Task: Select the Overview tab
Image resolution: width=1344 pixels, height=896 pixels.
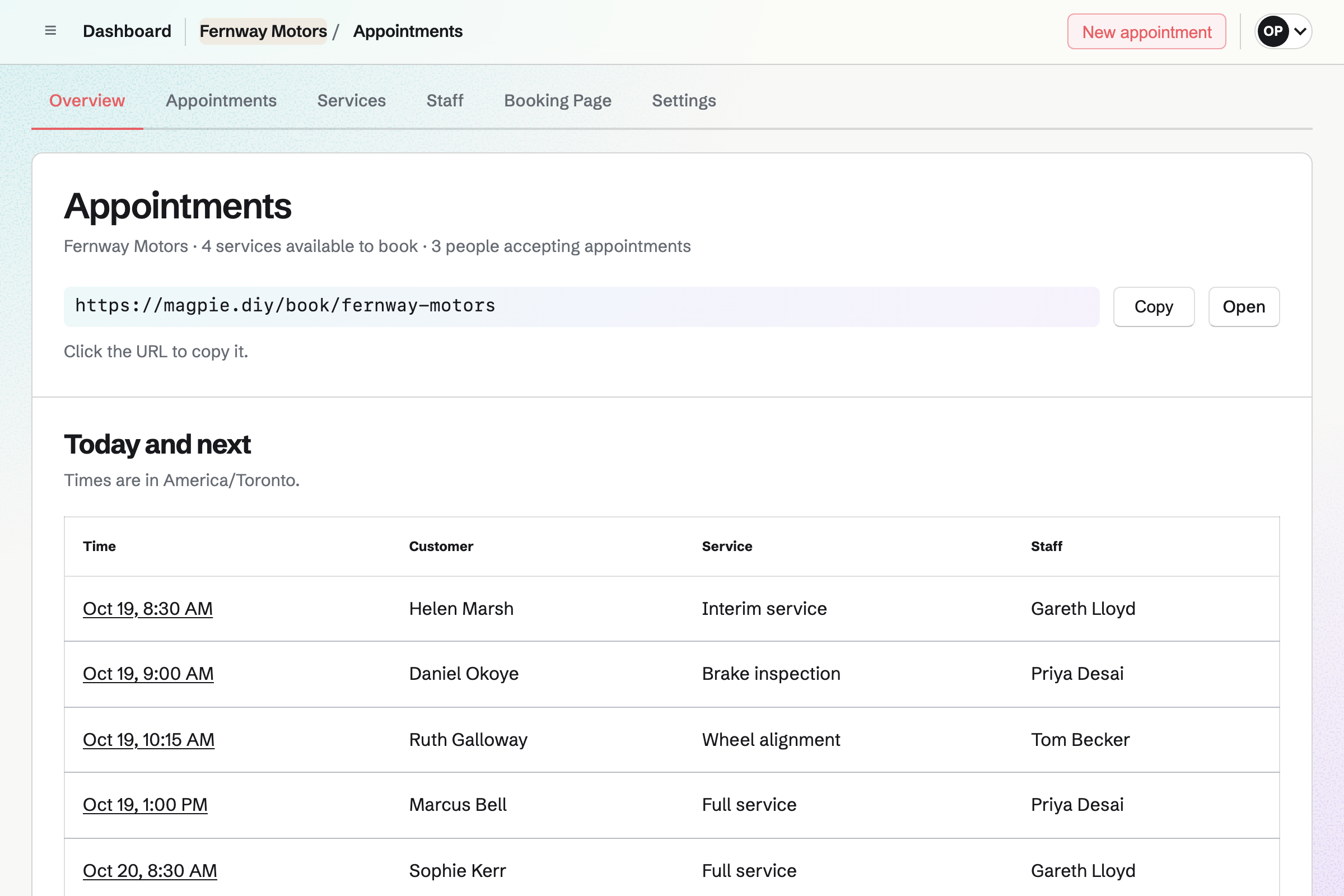Action: pos(87,101)
